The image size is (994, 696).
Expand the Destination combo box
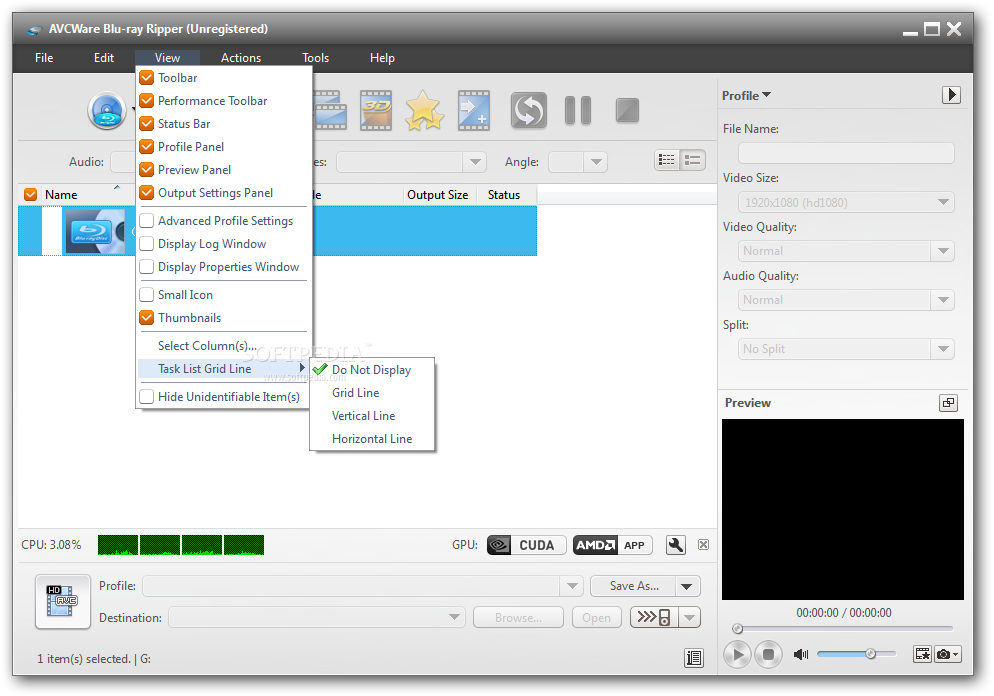coord(454,617)
